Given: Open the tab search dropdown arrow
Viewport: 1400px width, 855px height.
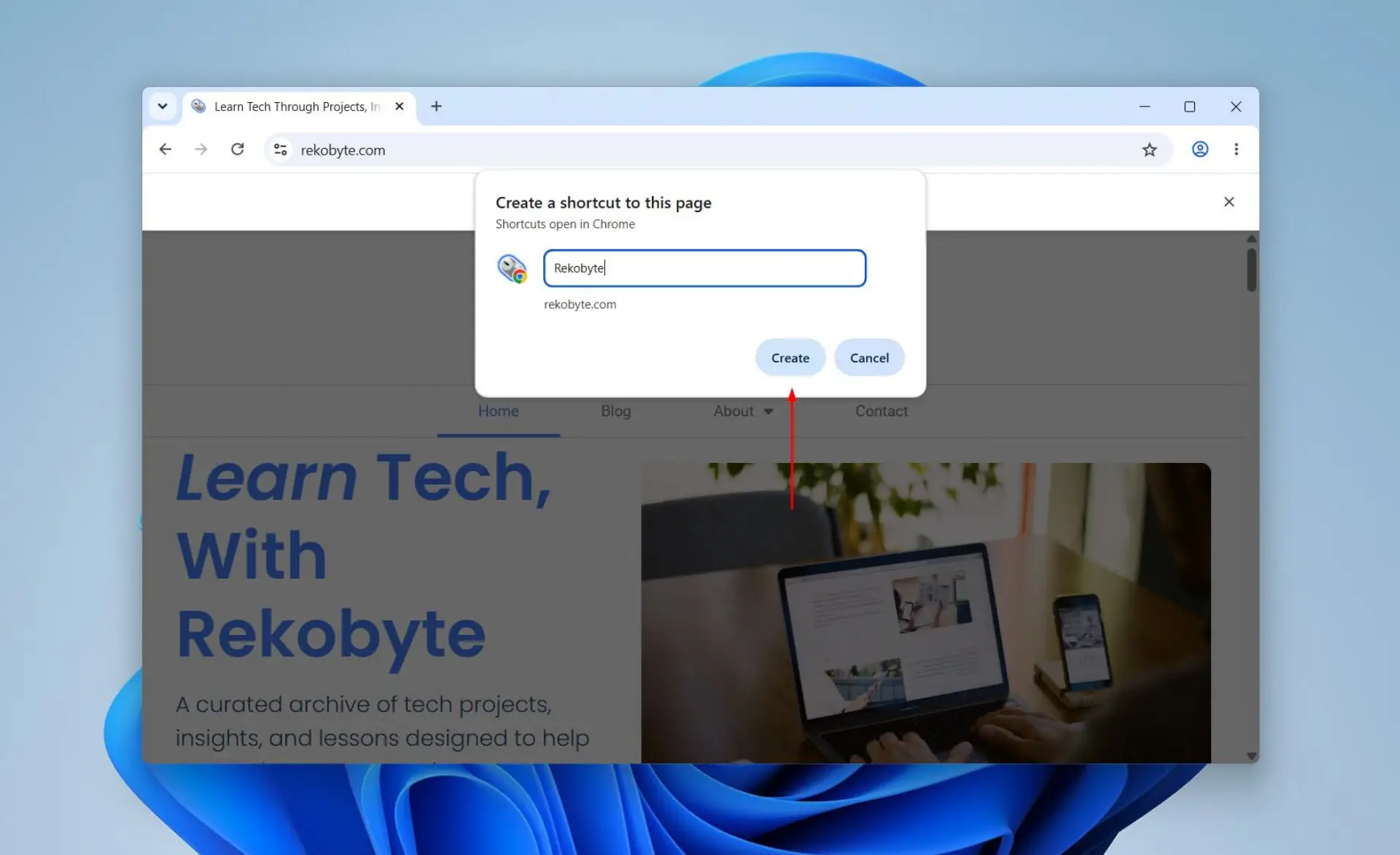Looking at the screenshot, I should click(163, 106).
